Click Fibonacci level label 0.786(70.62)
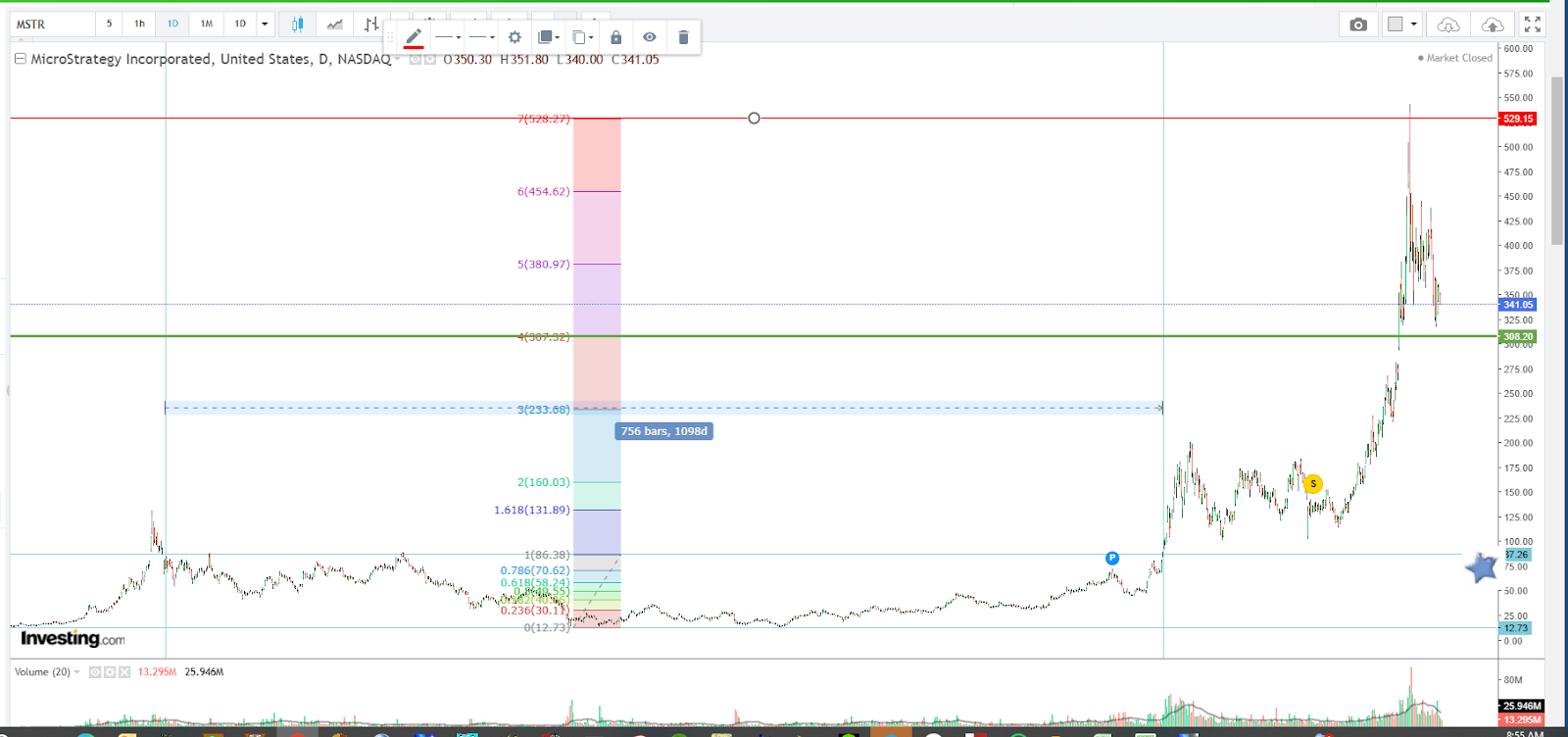This screenshot has width=1568, height=737. (x=535, y=570)
